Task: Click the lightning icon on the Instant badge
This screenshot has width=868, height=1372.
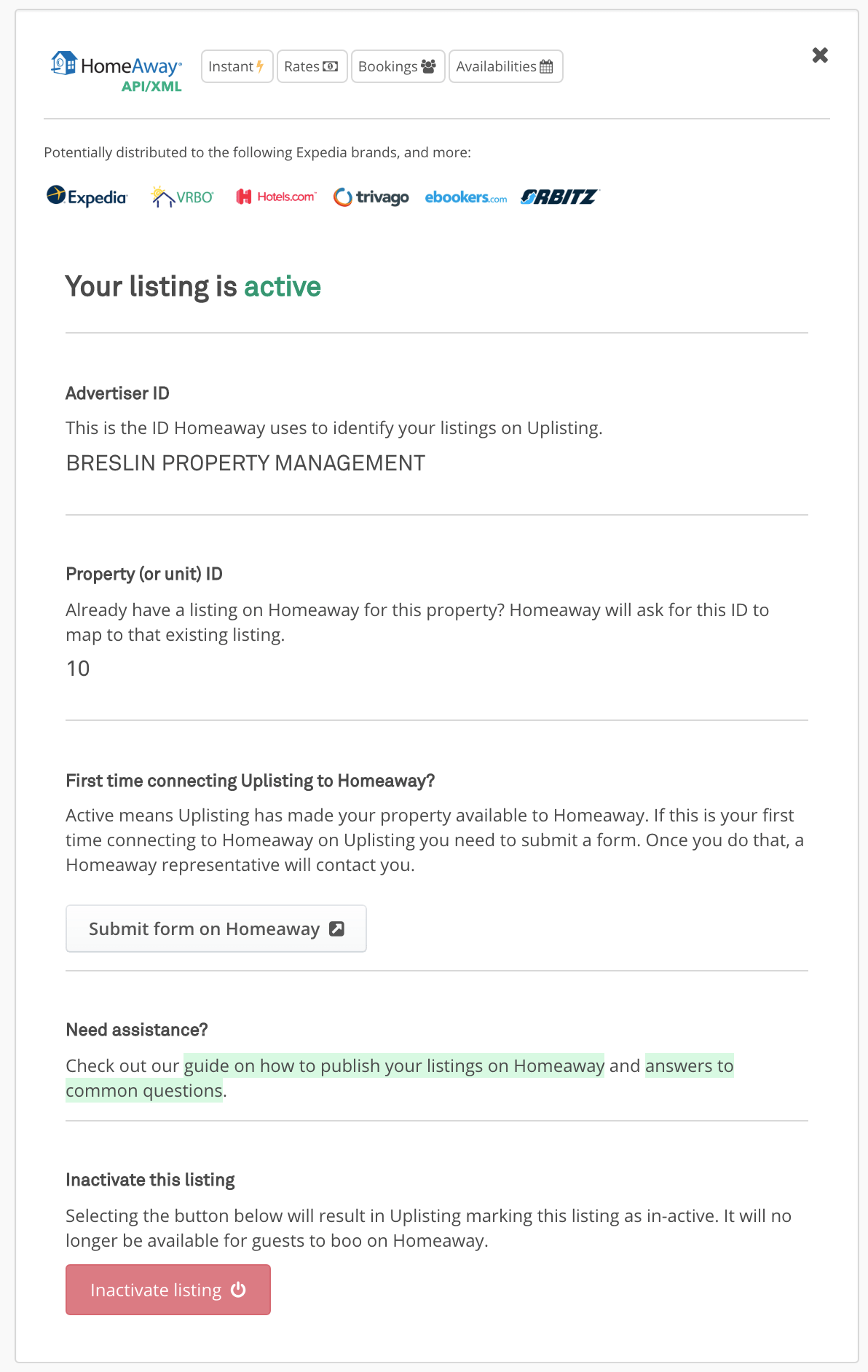Action: point(261,66)
